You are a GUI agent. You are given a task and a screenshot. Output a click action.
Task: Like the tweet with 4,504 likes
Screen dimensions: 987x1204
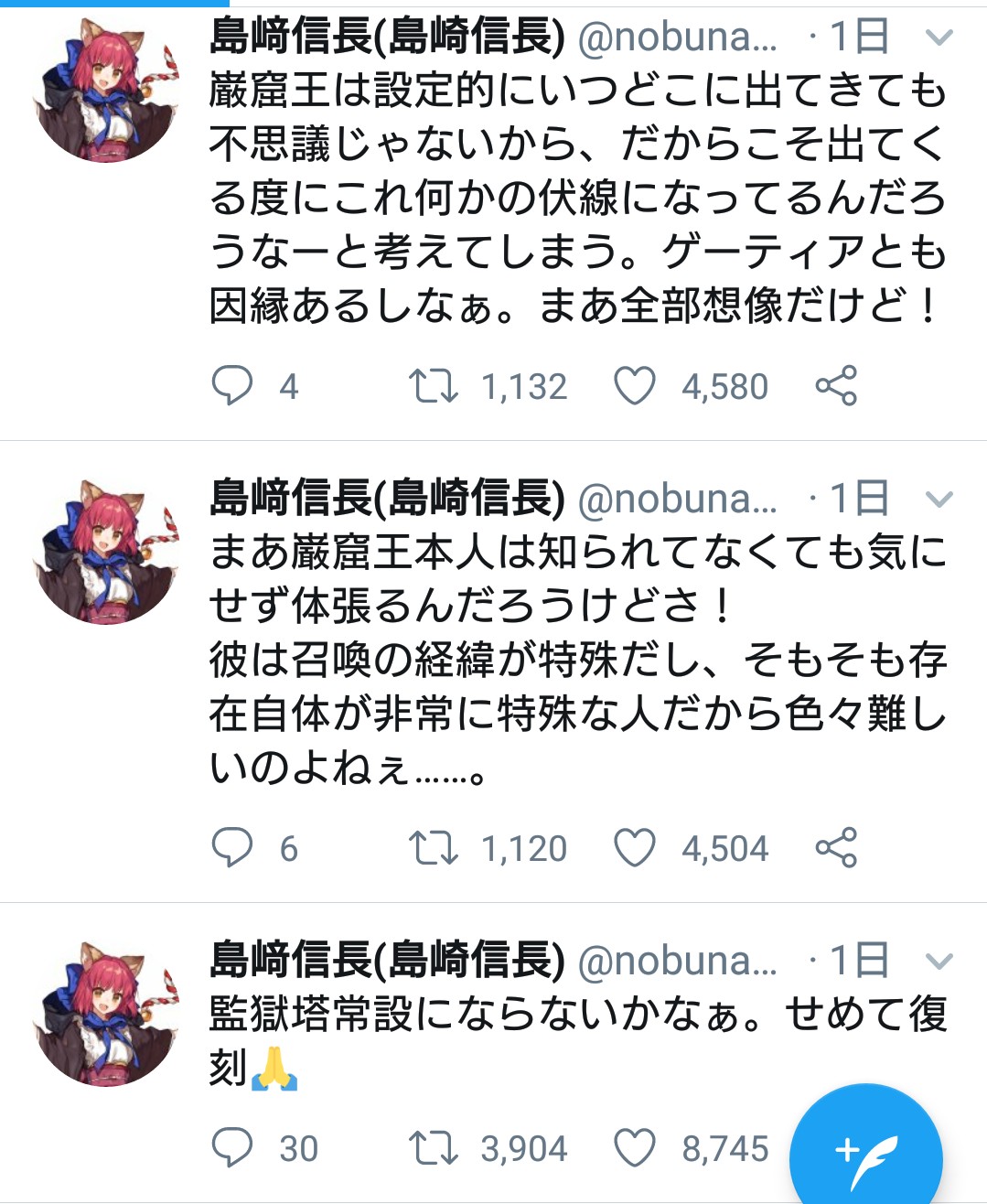tap(634, 847)
